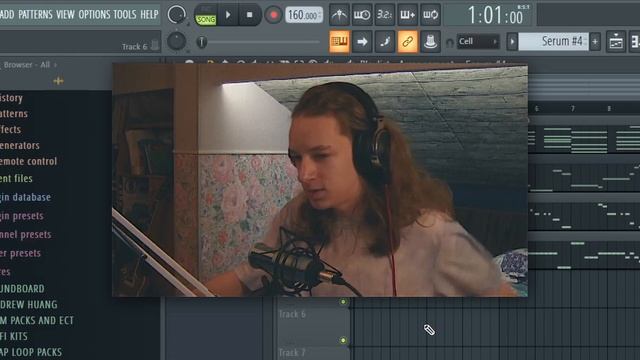Viewport: 640px width, 360px height.
Task: Toggle the overdub recording icon
Action: pos(407,15)
